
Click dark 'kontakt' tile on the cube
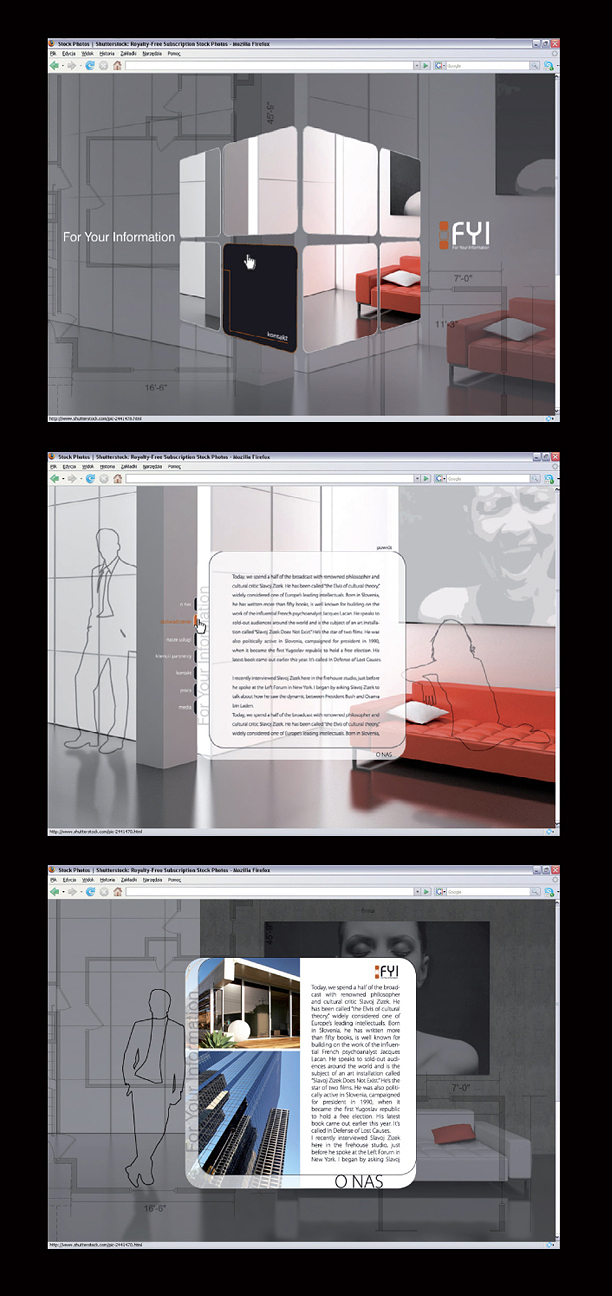pyautogui.click(x=260, y=298)
